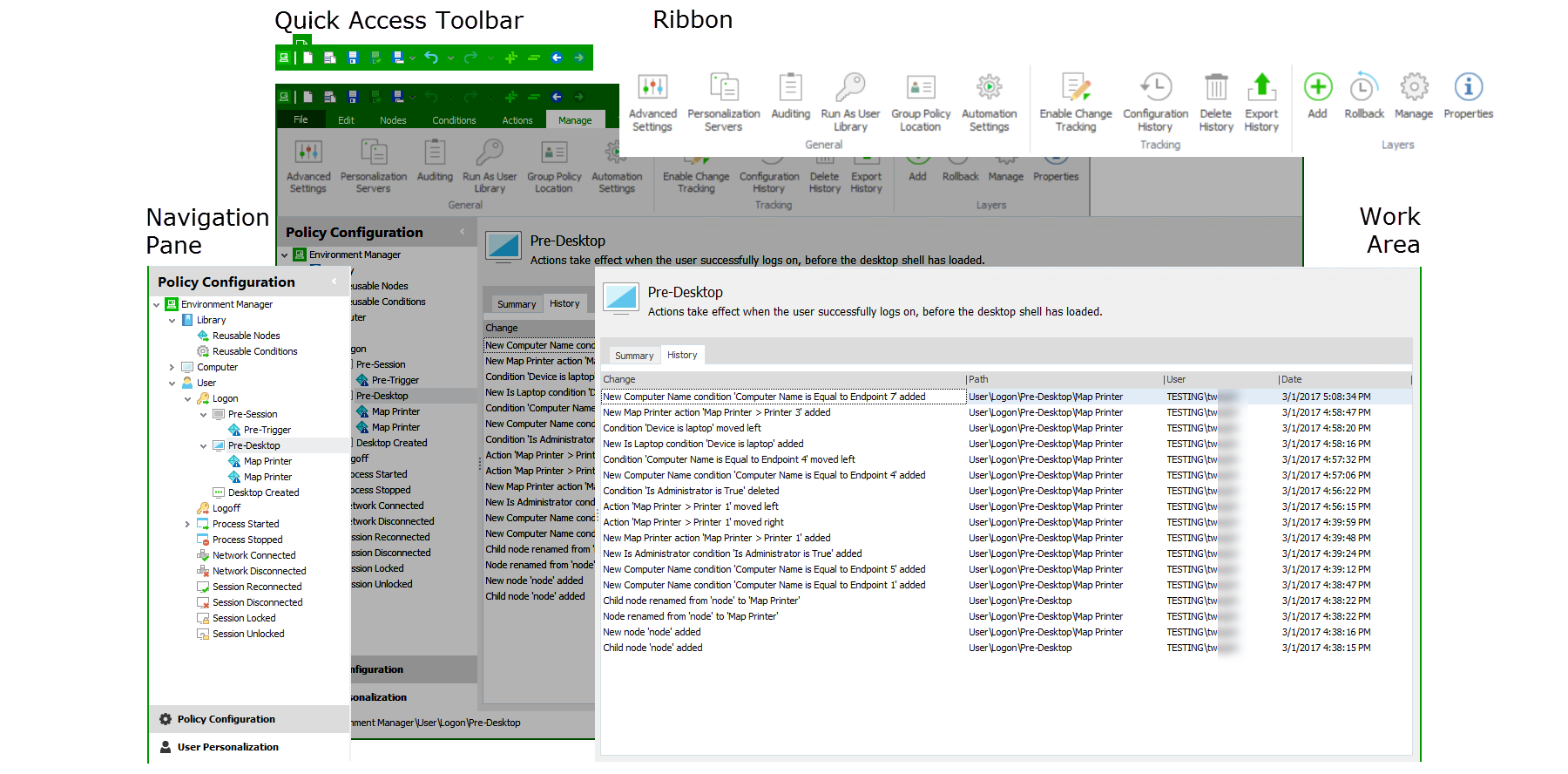Viewport: 1568px width, 774px height.
Task: Sort by the Date column header
Action: tap(1343, 379)
